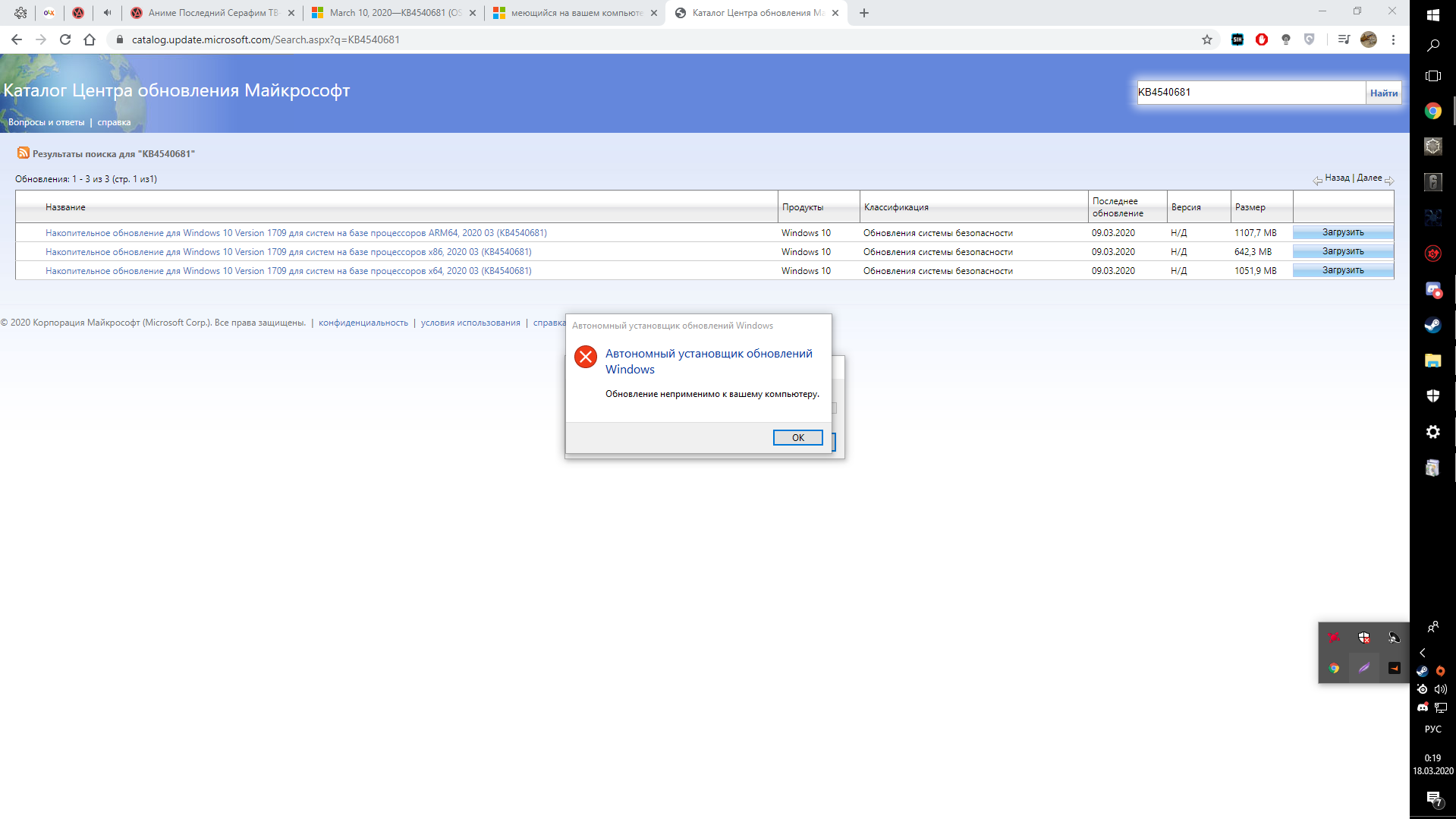The image size is (1456, 819).
Task: Open the конфиденциальность footer link
Action: coord(363,323)
